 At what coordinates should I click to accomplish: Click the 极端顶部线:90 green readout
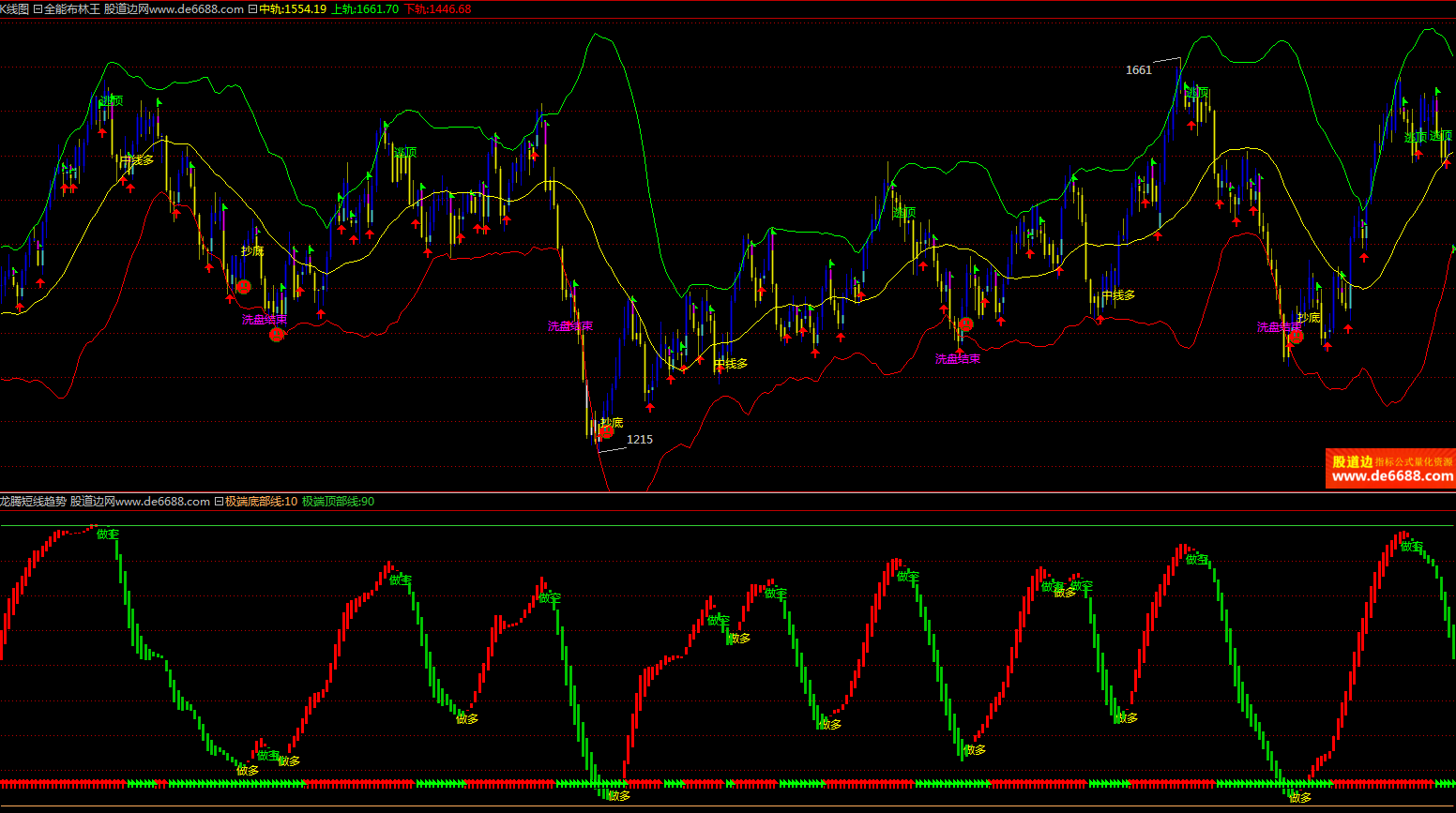(x=338, y=502)
